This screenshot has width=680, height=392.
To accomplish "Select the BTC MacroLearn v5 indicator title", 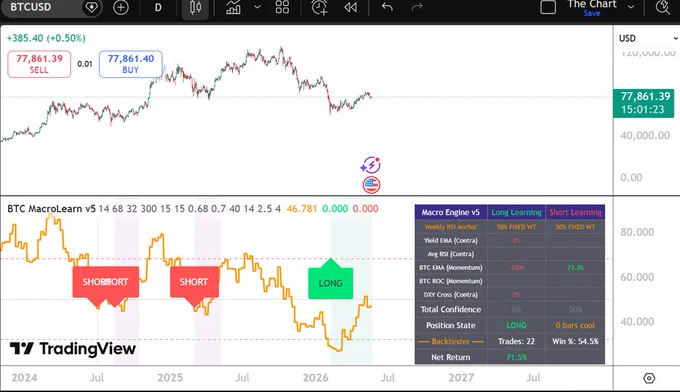I will coord(51,209).
